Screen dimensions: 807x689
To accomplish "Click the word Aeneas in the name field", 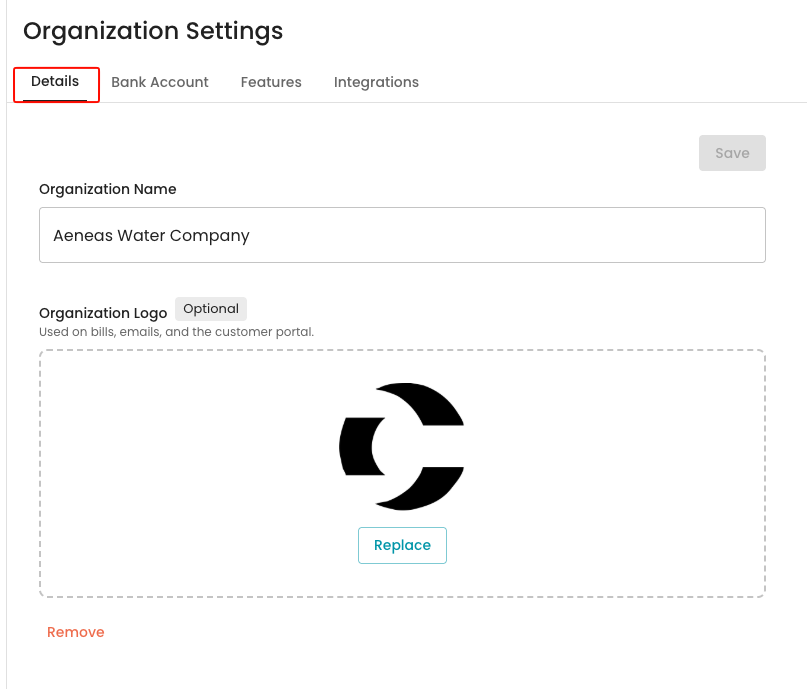I will point(83,236).
